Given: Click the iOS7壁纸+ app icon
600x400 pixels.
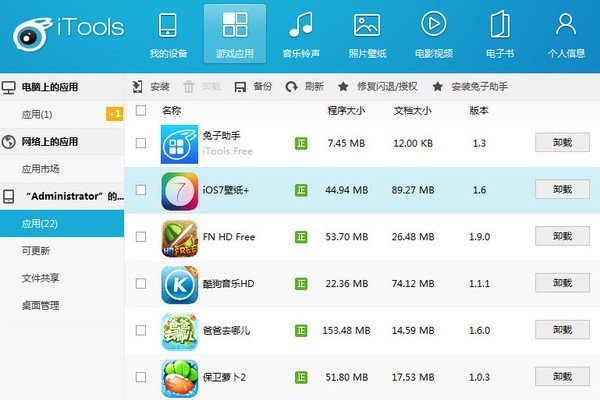Looking at the screenshot, I should [x=179, y=191].
